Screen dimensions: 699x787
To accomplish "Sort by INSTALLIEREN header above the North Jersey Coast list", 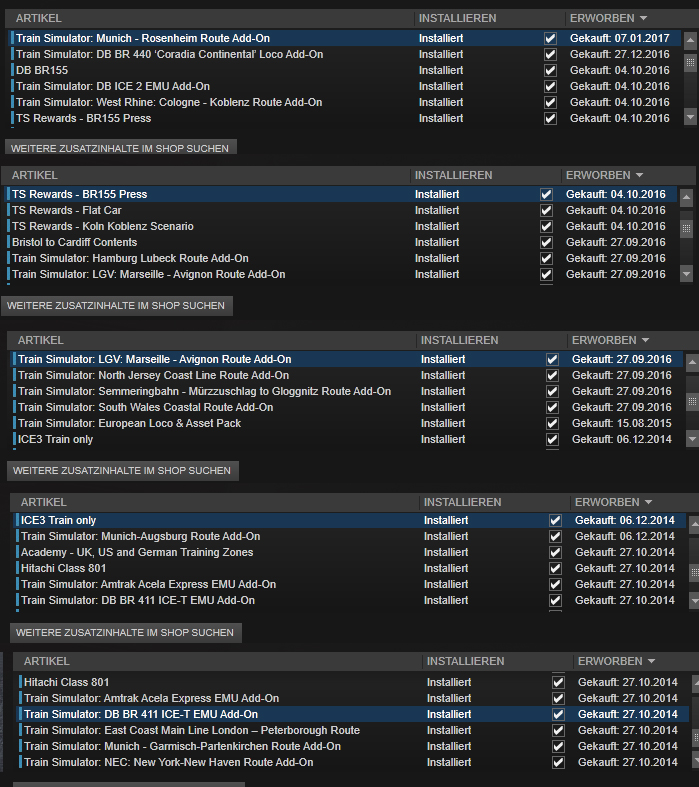I will coord(460,340).
